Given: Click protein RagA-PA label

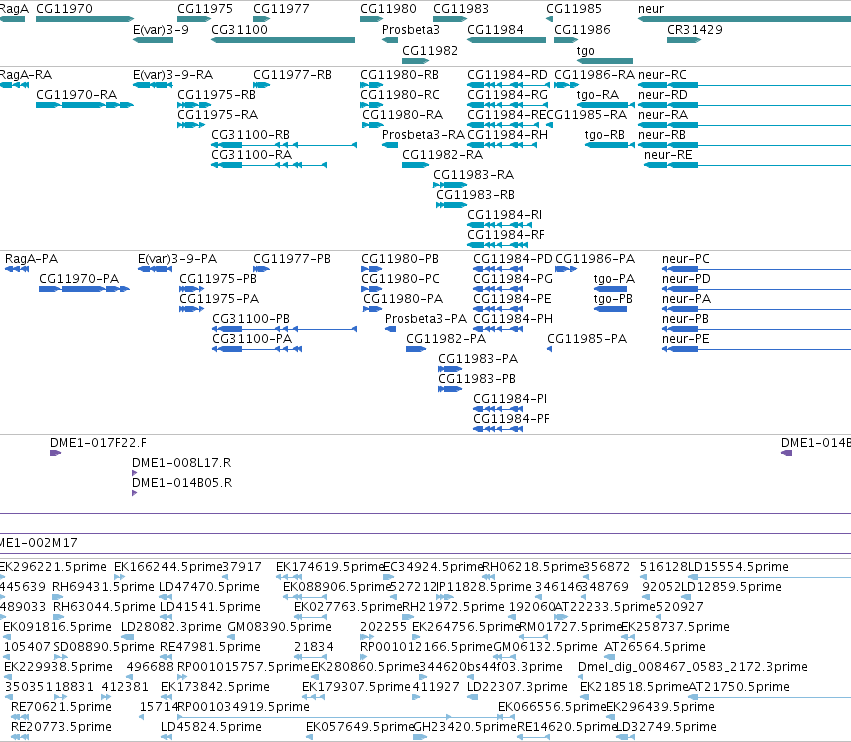Looking at the screenshot, I should (31, 259).
